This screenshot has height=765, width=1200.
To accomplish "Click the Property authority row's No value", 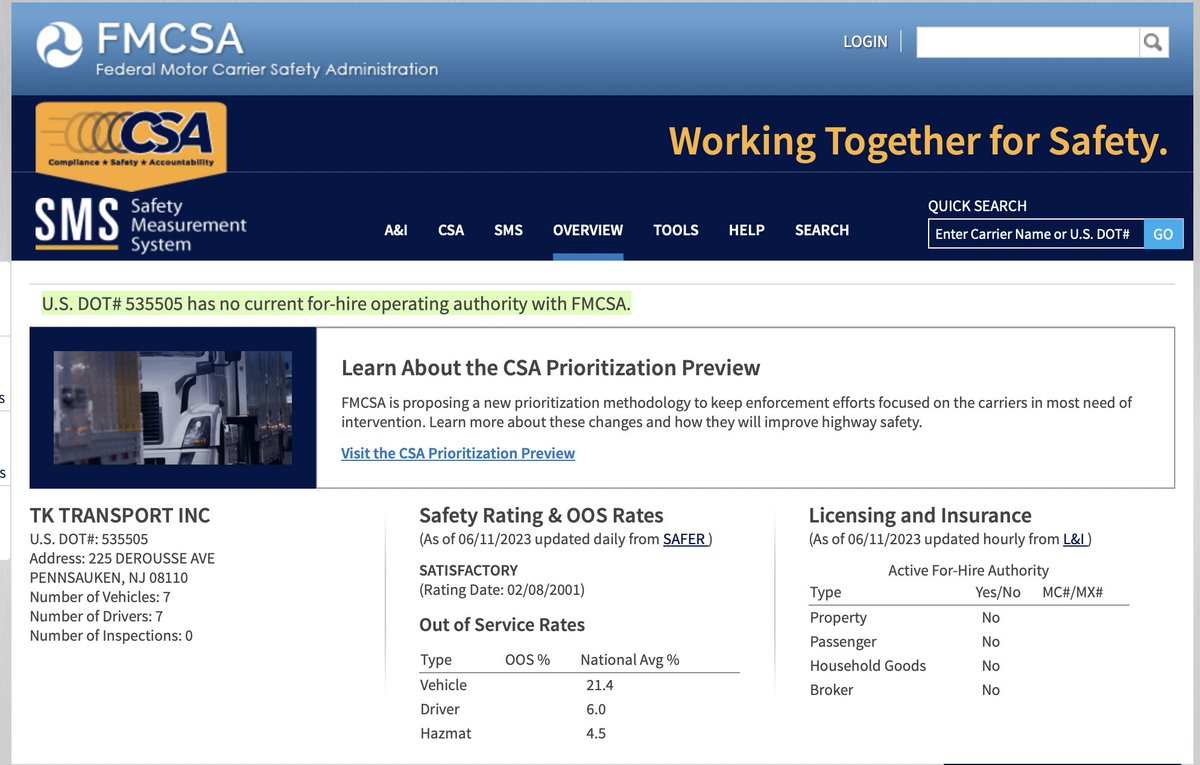I will tap(991, 618).
